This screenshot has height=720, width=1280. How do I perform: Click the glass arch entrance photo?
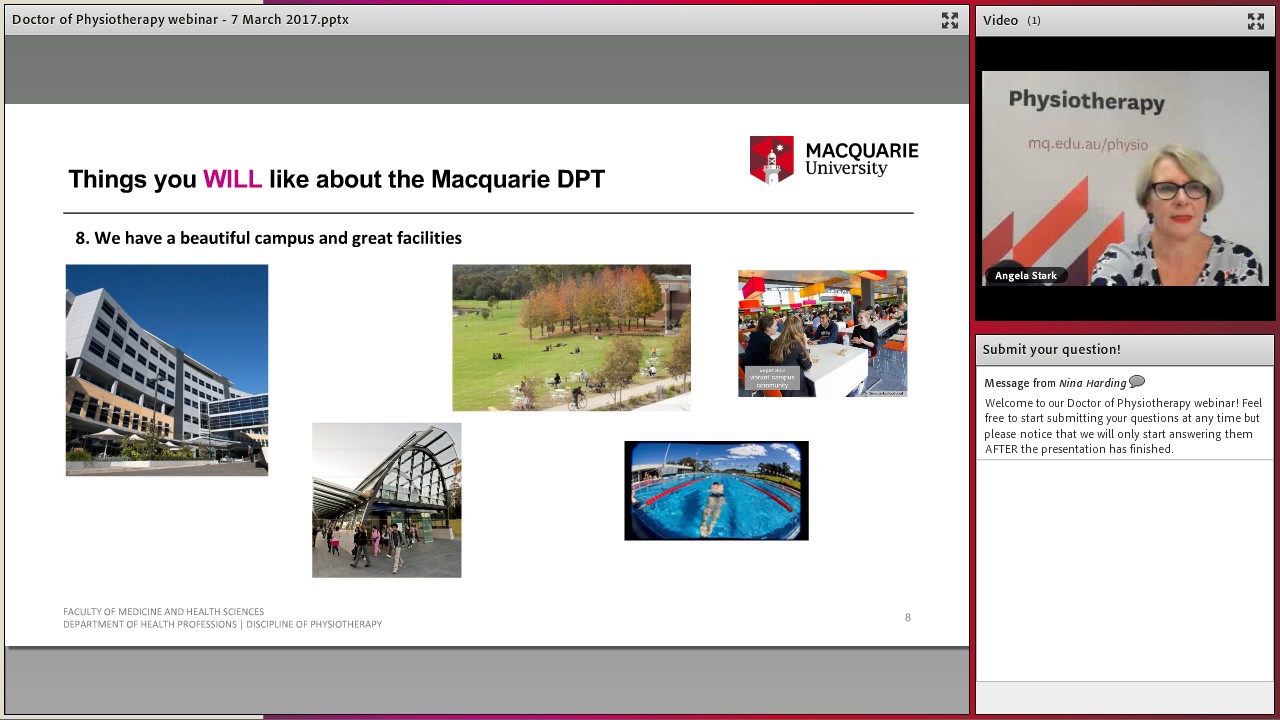387,500
